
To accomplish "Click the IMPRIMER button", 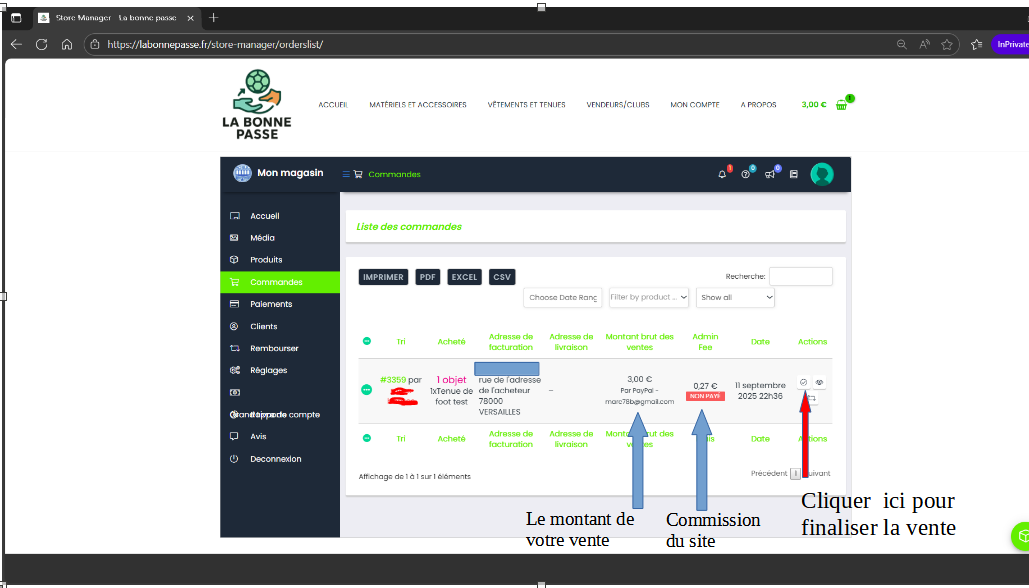I will [x=383, y=277].
